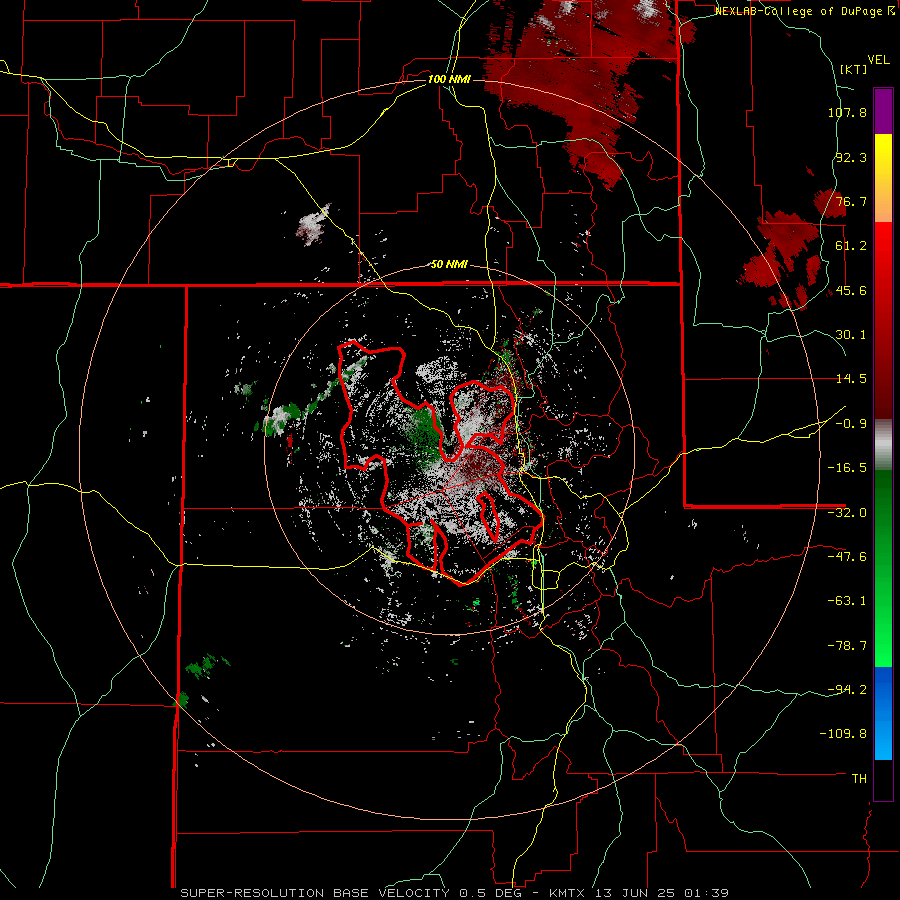Click the SUPER-RESOLUTION BASE VELOCITY caption text
This screenshot has height=900, width=900.
pyautogui.click(x=315, y=893)
